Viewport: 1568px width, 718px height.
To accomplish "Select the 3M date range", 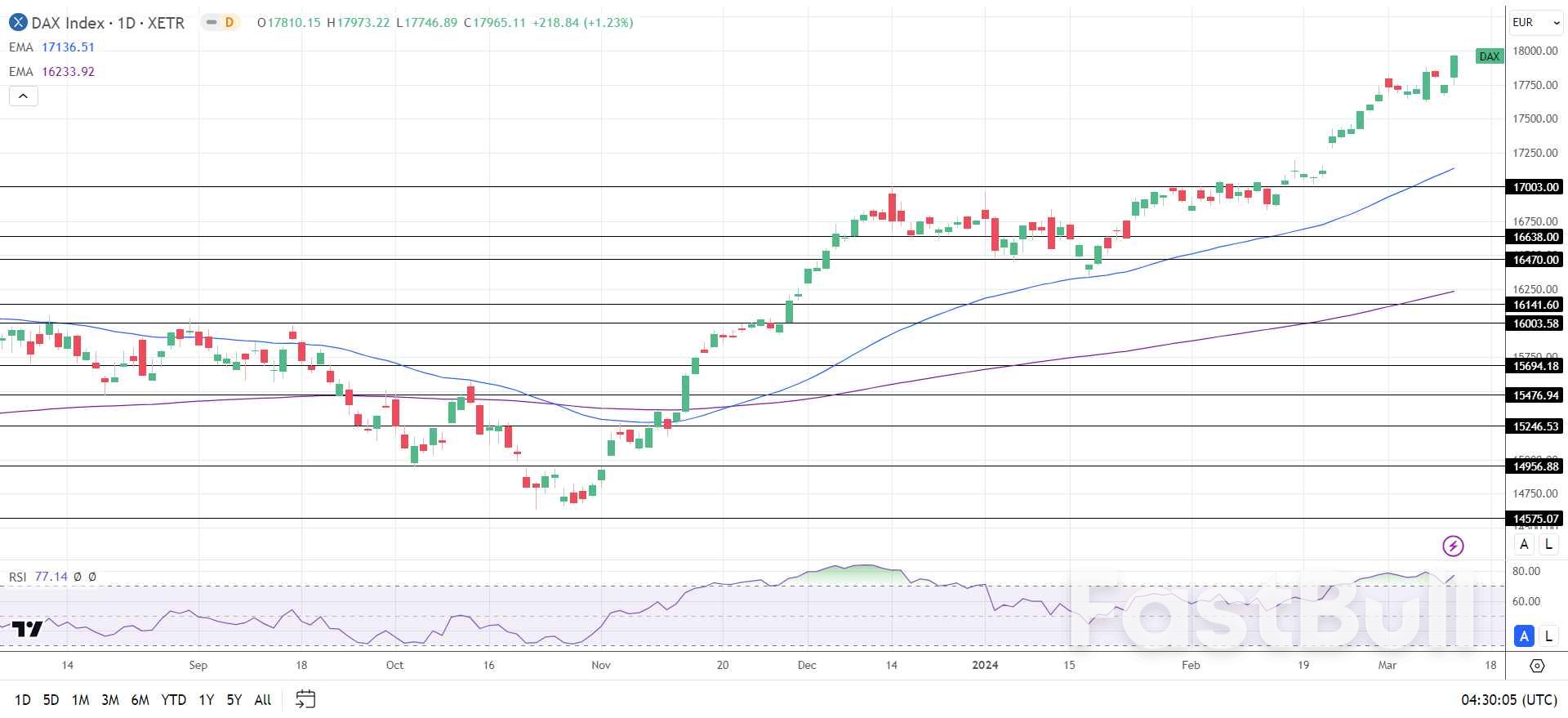I will (x=110, y=700).
